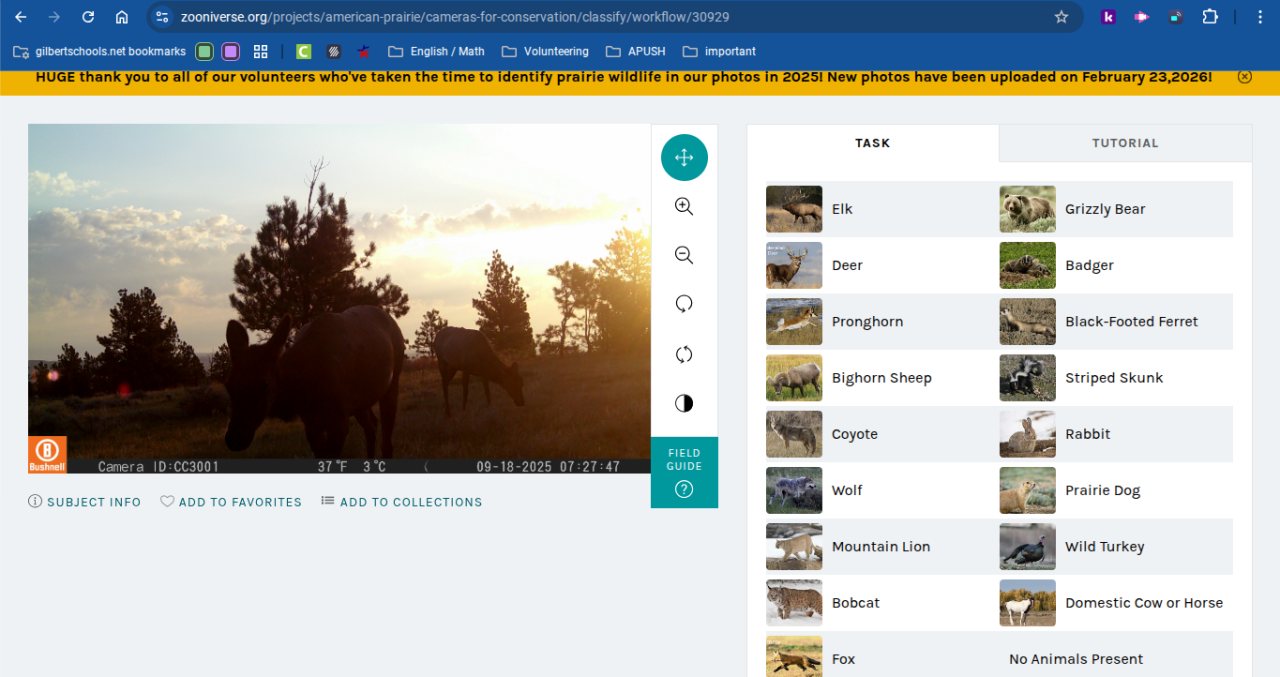Image resolution: width=1280 pixels, height=677 pixels.
Task: Pick Mountain Lion
Action: (x=882, y=546)
